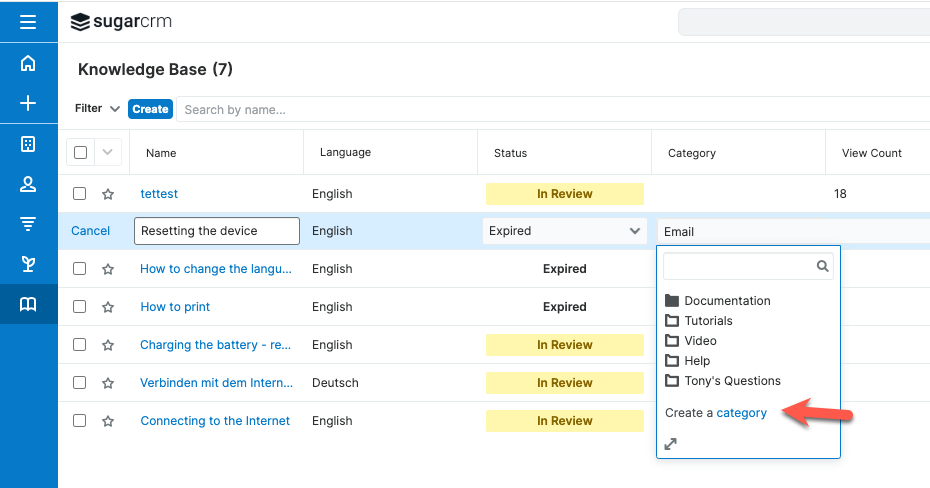The width and height of the screenshot is (930, 488).
Task: Favorite the tettest article star
Action: click(x=108, y=194)
